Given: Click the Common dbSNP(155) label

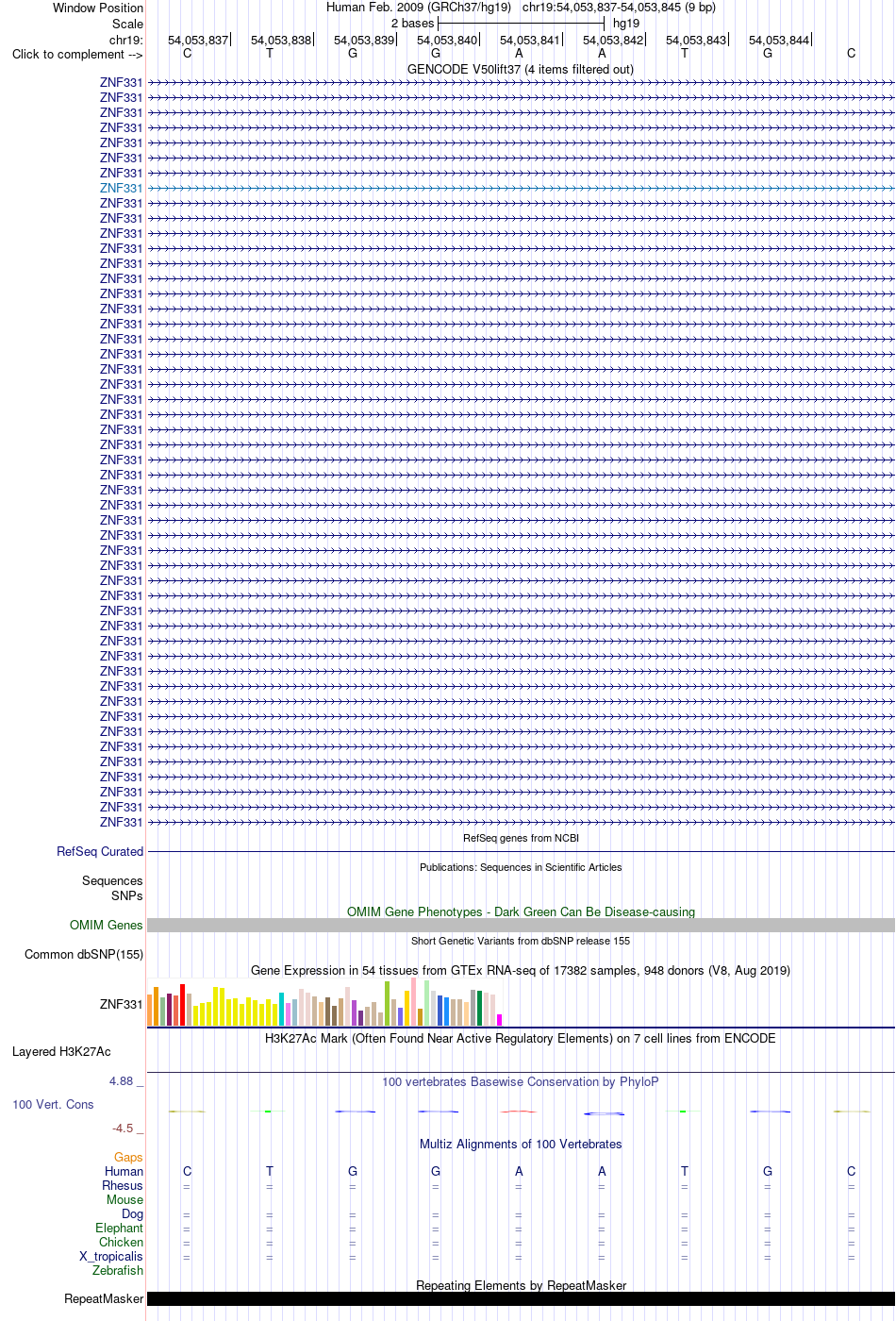Looking at the screenshot, I should coord(84,954).
